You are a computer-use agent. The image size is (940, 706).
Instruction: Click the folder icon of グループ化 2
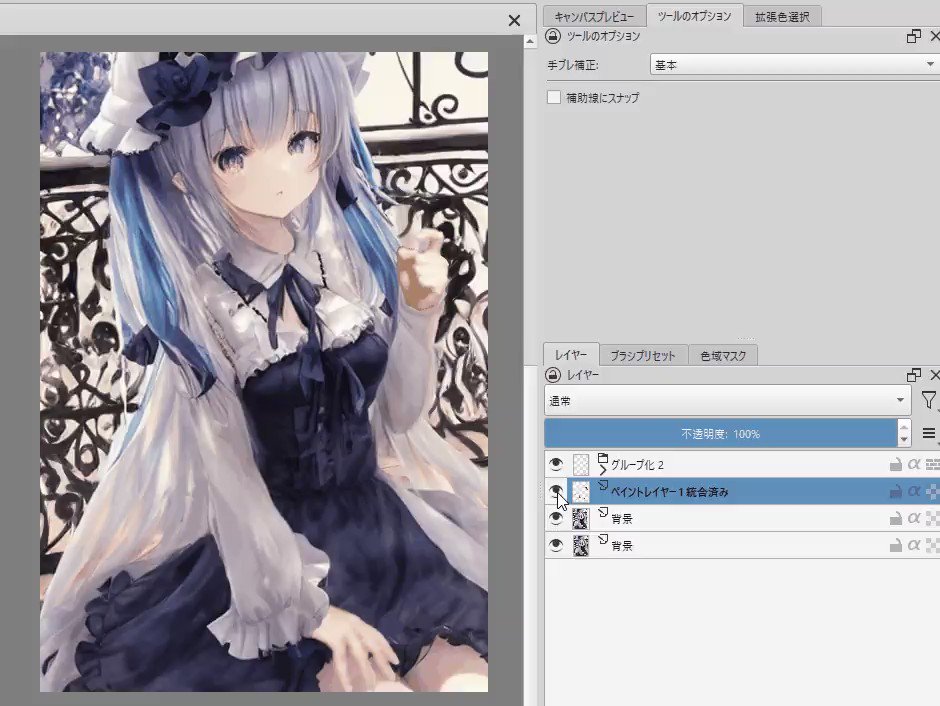click(x=603, y=458)
